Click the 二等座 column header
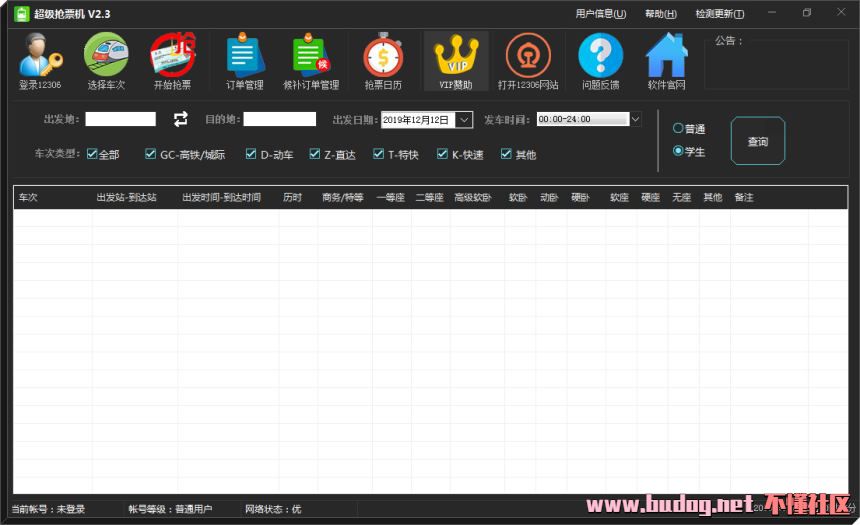 tap(429, 197)
